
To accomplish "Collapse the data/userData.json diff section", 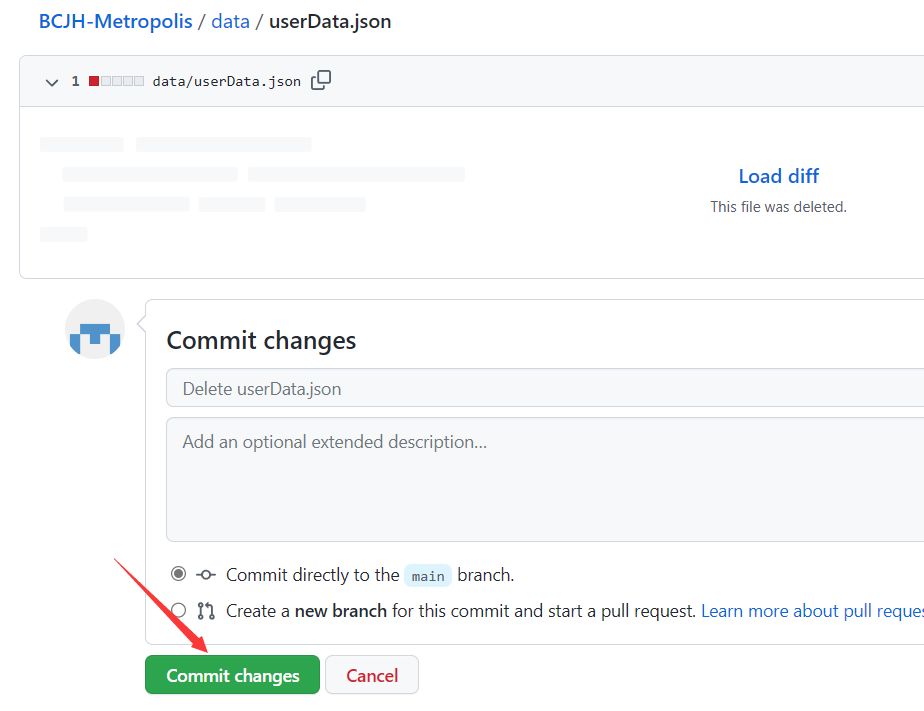I will click(52, 82).
